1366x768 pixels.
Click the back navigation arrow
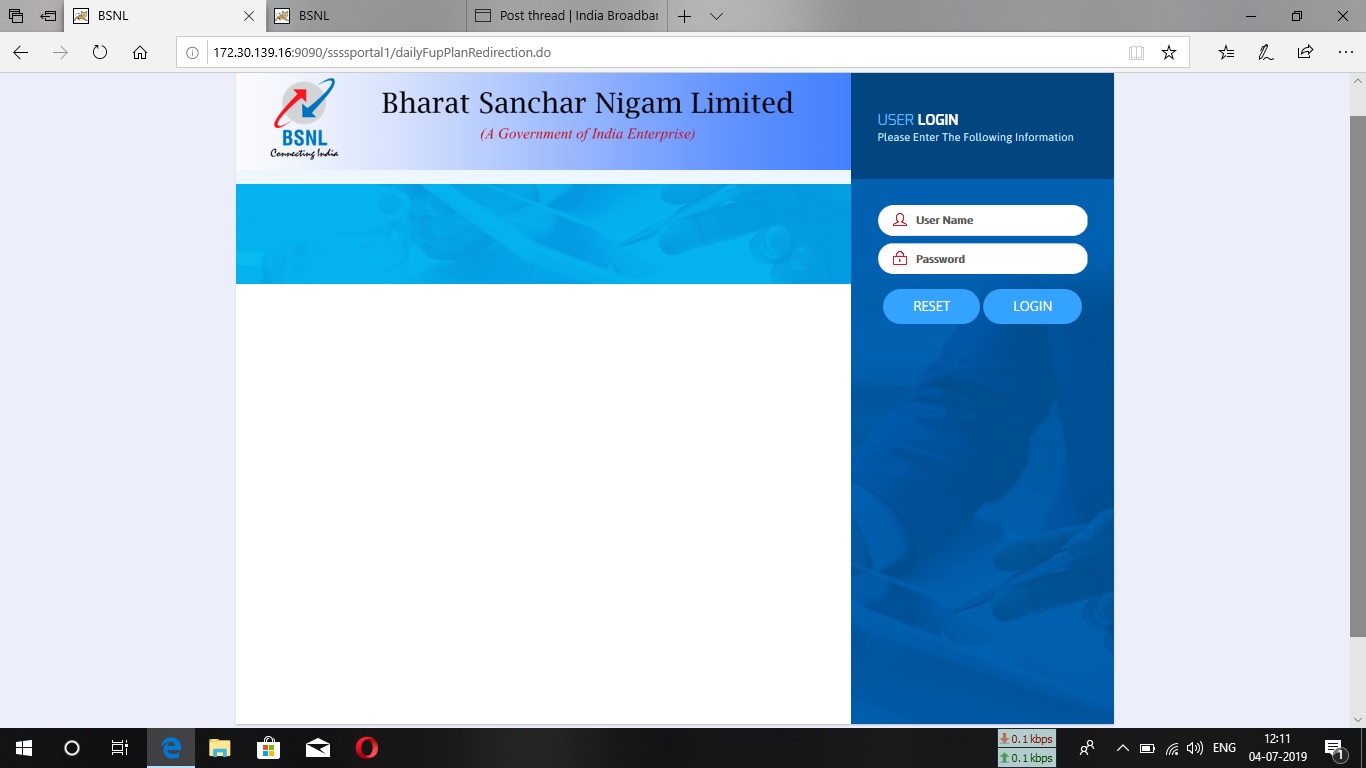tap(20, 53)
